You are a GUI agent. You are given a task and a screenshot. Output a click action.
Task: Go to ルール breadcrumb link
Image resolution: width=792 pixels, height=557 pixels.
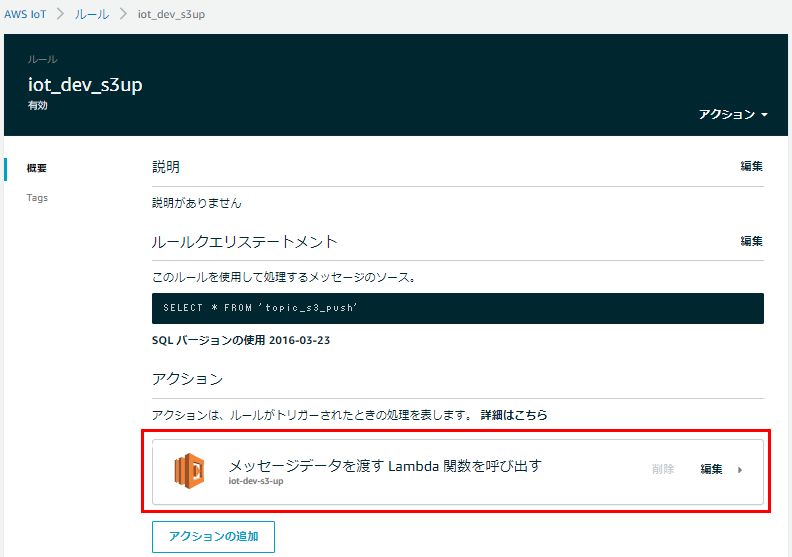tap(92, 14)
